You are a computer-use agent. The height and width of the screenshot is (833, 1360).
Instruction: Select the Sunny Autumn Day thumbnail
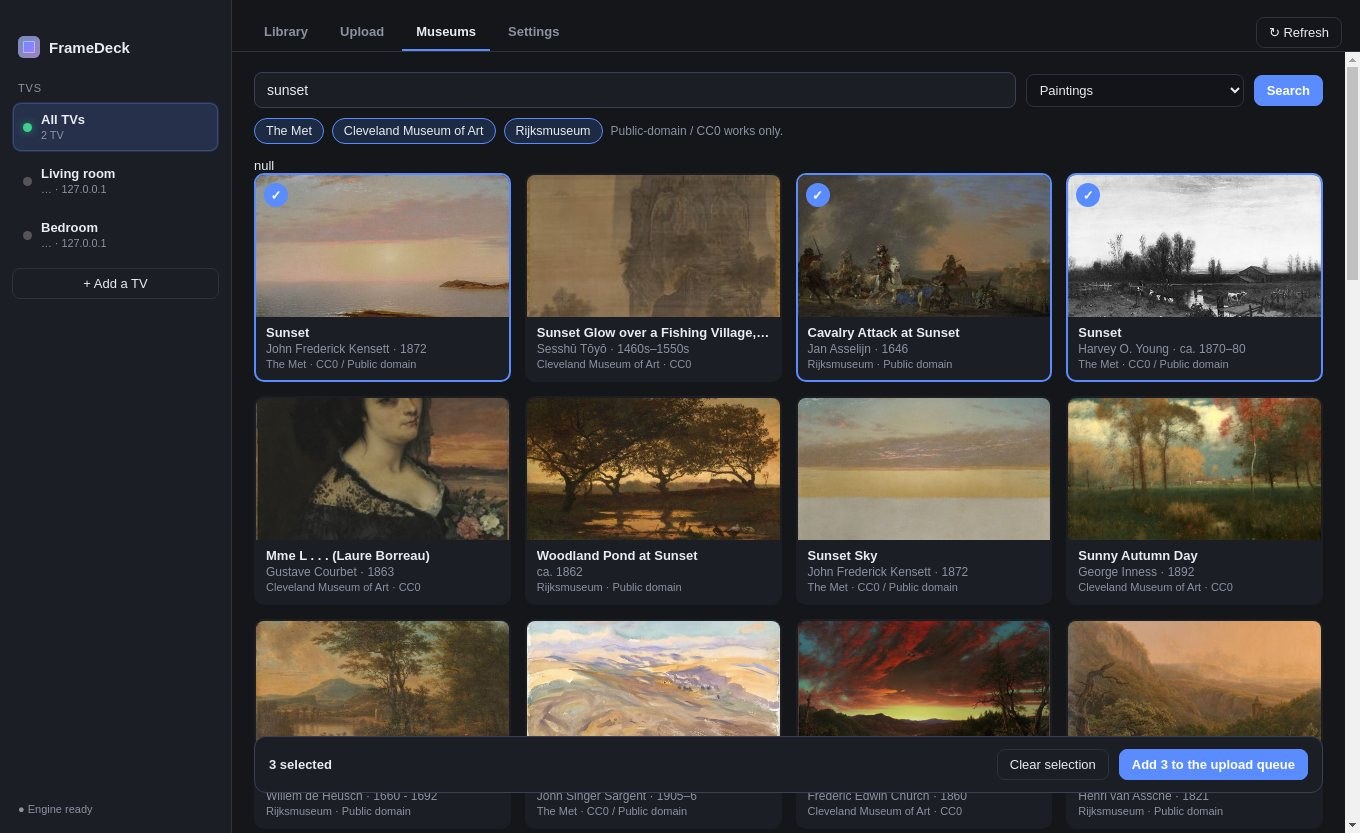pyautogui.click(x=1194, y=469)
